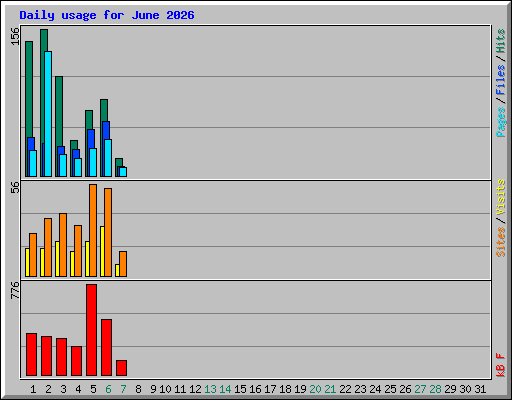This screenshot has height=400, width=512.
Task: Click the 156 axis label
Action: click(x=15, y=36)
